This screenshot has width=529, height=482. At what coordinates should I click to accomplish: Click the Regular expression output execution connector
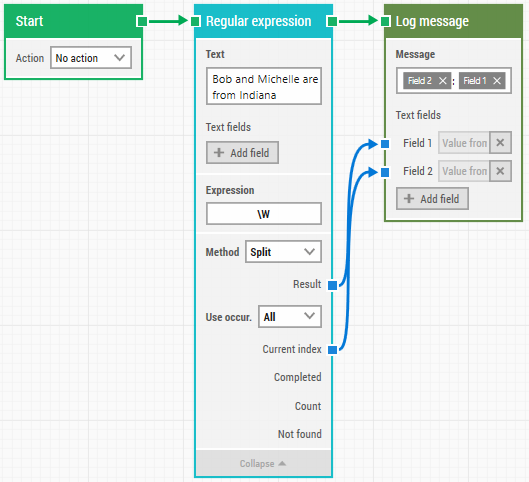[332, 21]
